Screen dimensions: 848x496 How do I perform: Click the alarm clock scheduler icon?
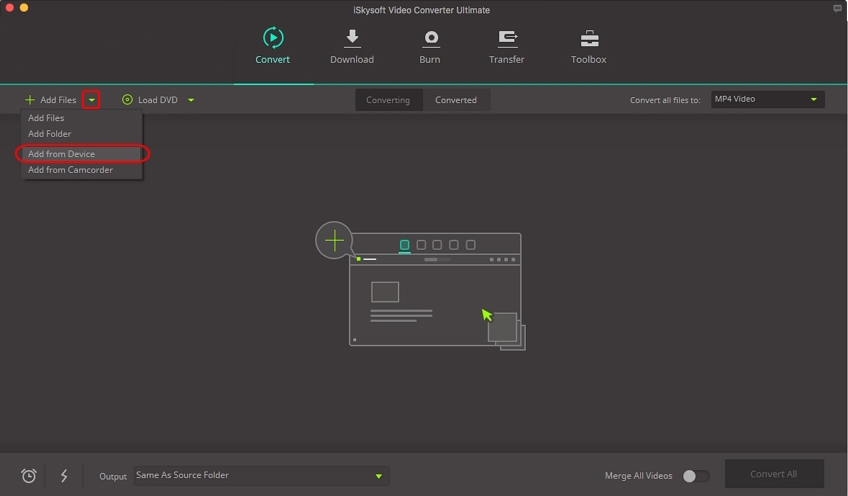coord(29,476)
